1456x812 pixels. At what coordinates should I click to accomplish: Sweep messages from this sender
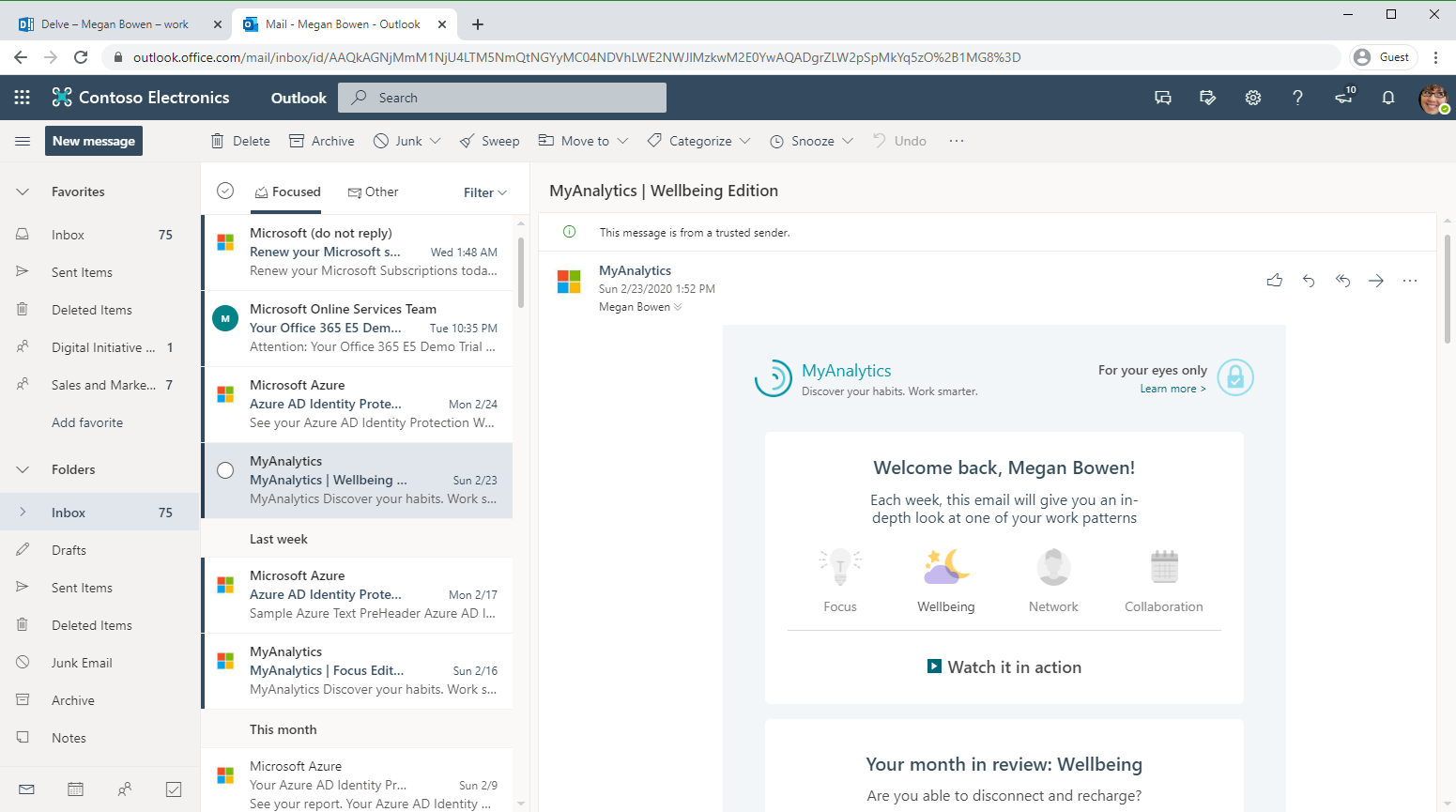(x=489, y=141)
